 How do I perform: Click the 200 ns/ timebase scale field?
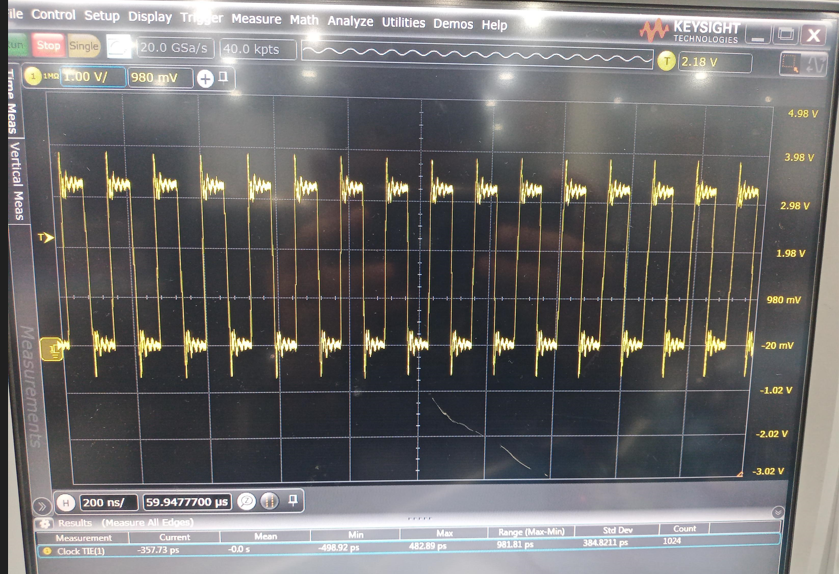pos(109,502)
